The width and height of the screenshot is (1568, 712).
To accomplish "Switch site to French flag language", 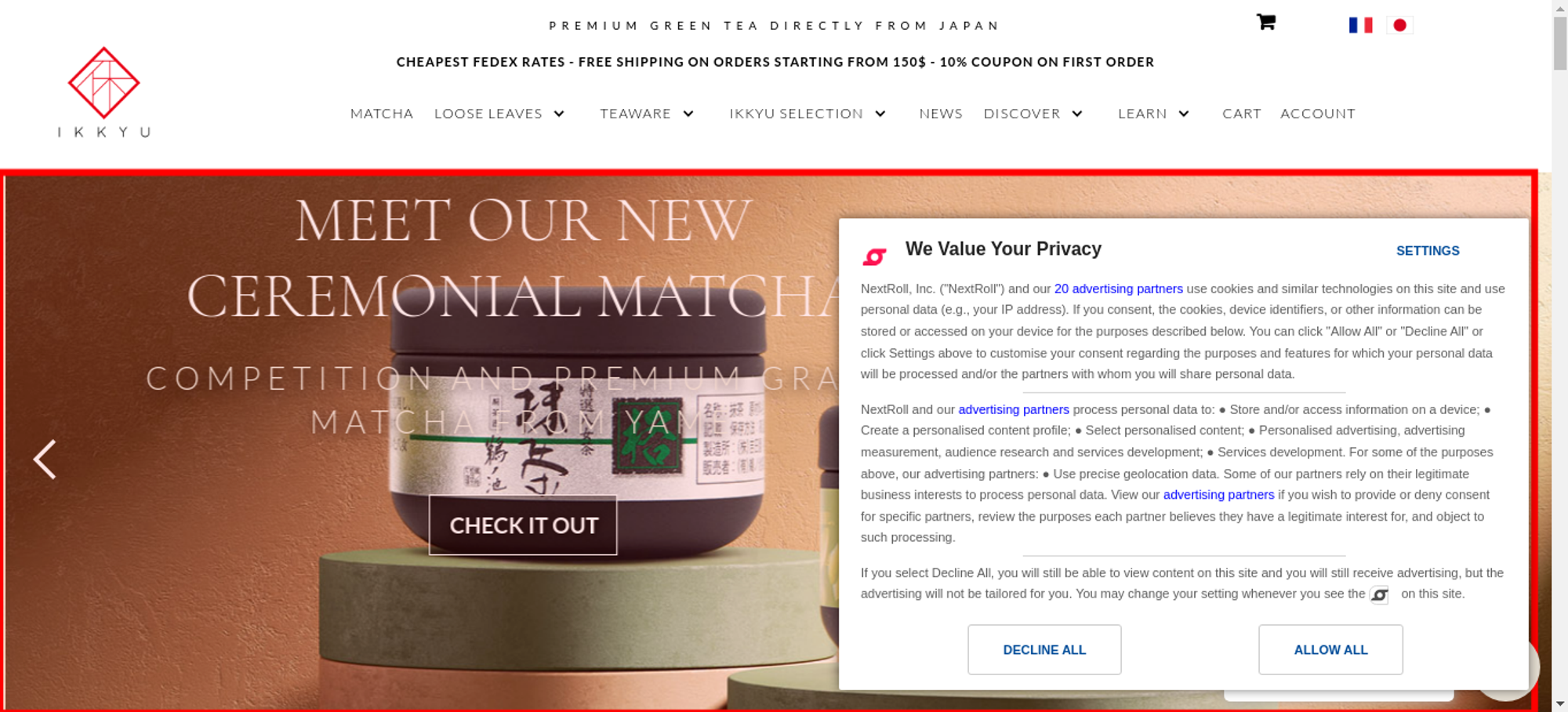I will 1360,25.
